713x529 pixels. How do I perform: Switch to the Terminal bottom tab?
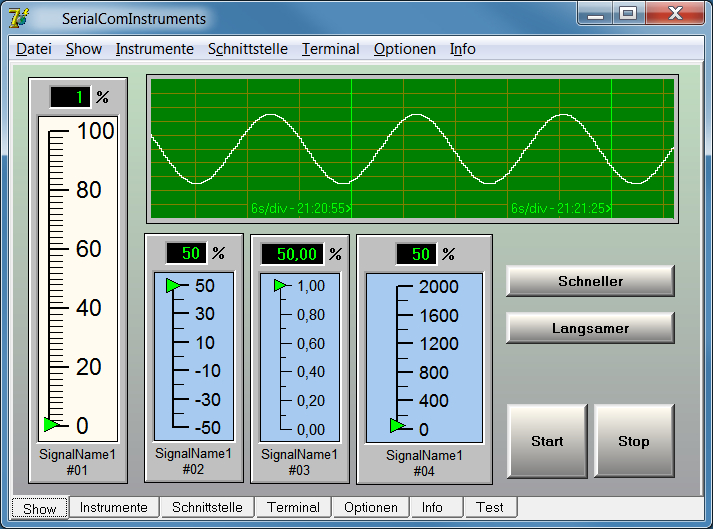click(293, 507)
